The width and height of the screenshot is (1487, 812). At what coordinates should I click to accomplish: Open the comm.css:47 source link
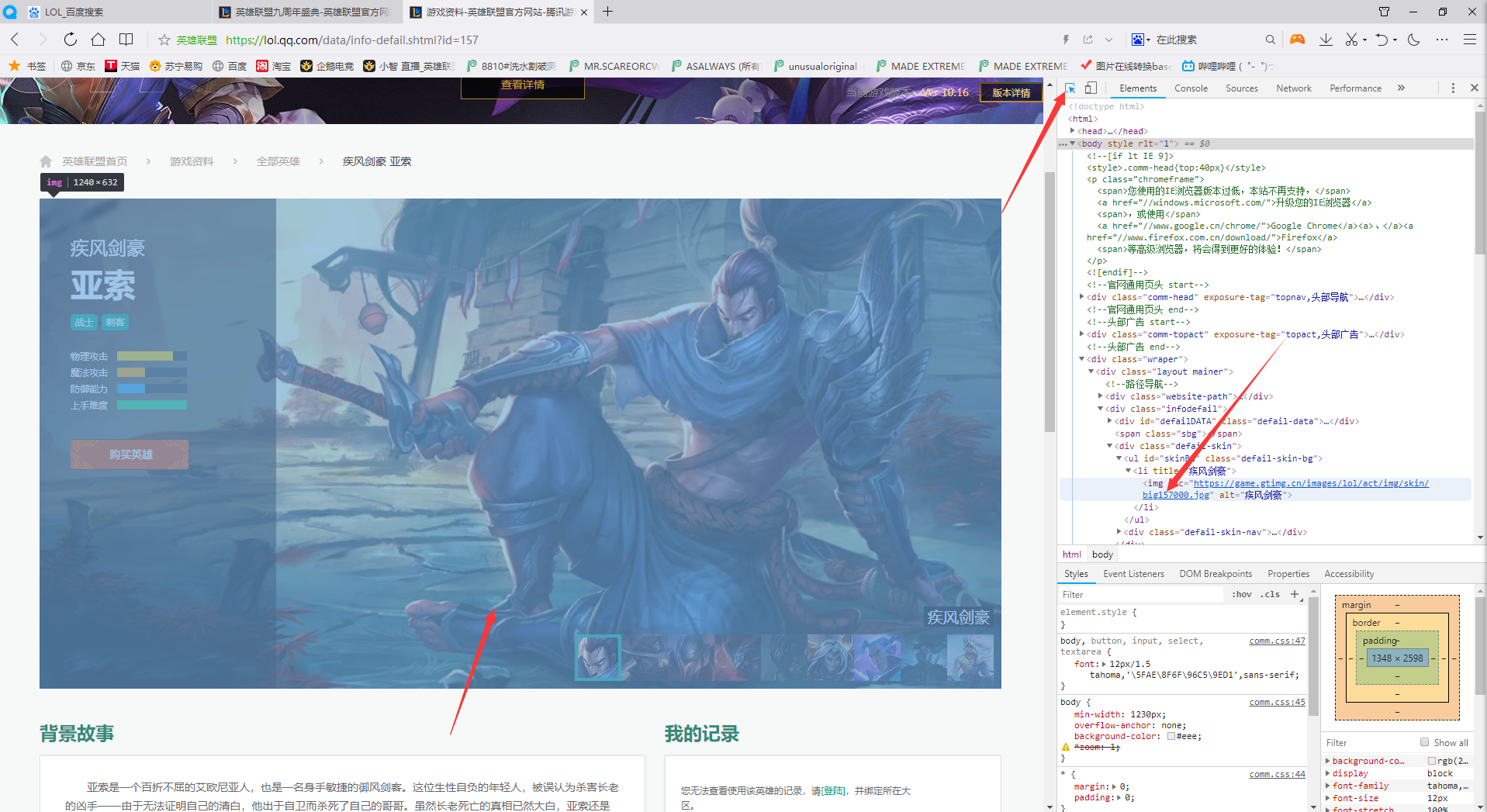(x=1277, y=641)
